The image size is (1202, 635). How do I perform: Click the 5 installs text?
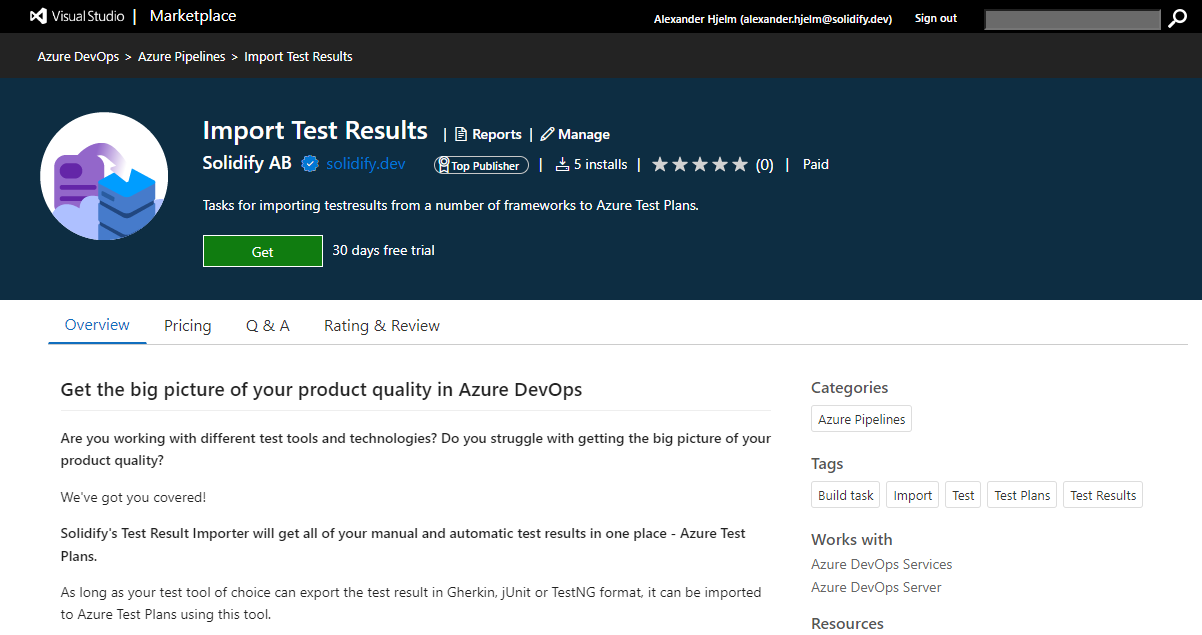[x=601, y=164]
